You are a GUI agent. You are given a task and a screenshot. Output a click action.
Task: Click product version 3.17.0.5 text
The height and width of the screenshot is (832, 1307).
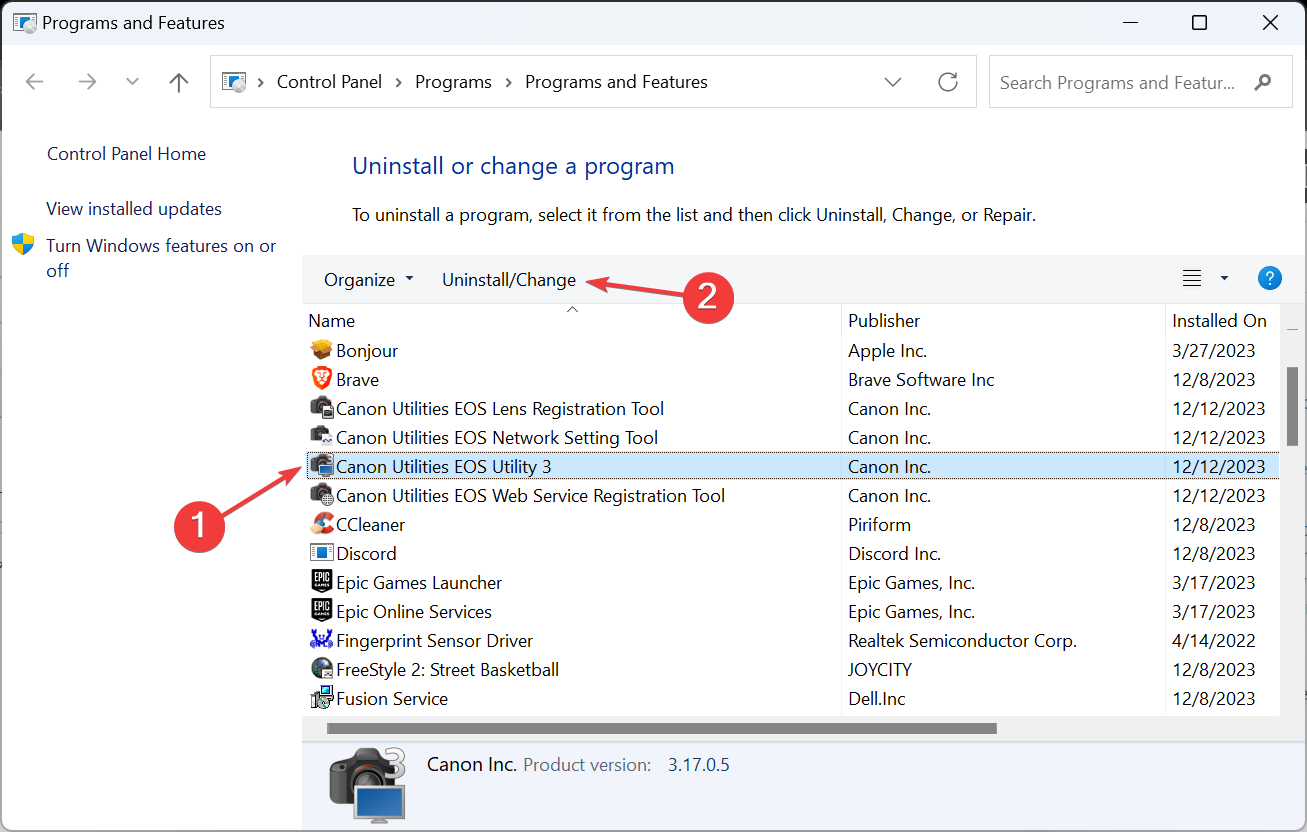(699, 765)
